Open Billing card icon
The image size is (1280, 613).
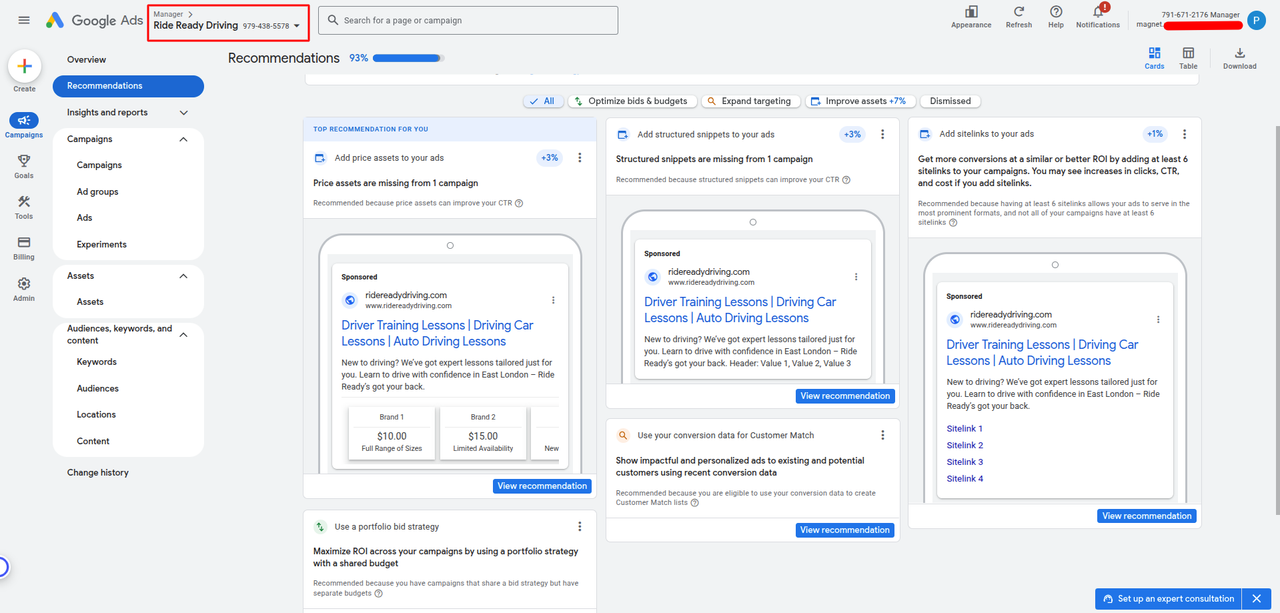(24, 247)
